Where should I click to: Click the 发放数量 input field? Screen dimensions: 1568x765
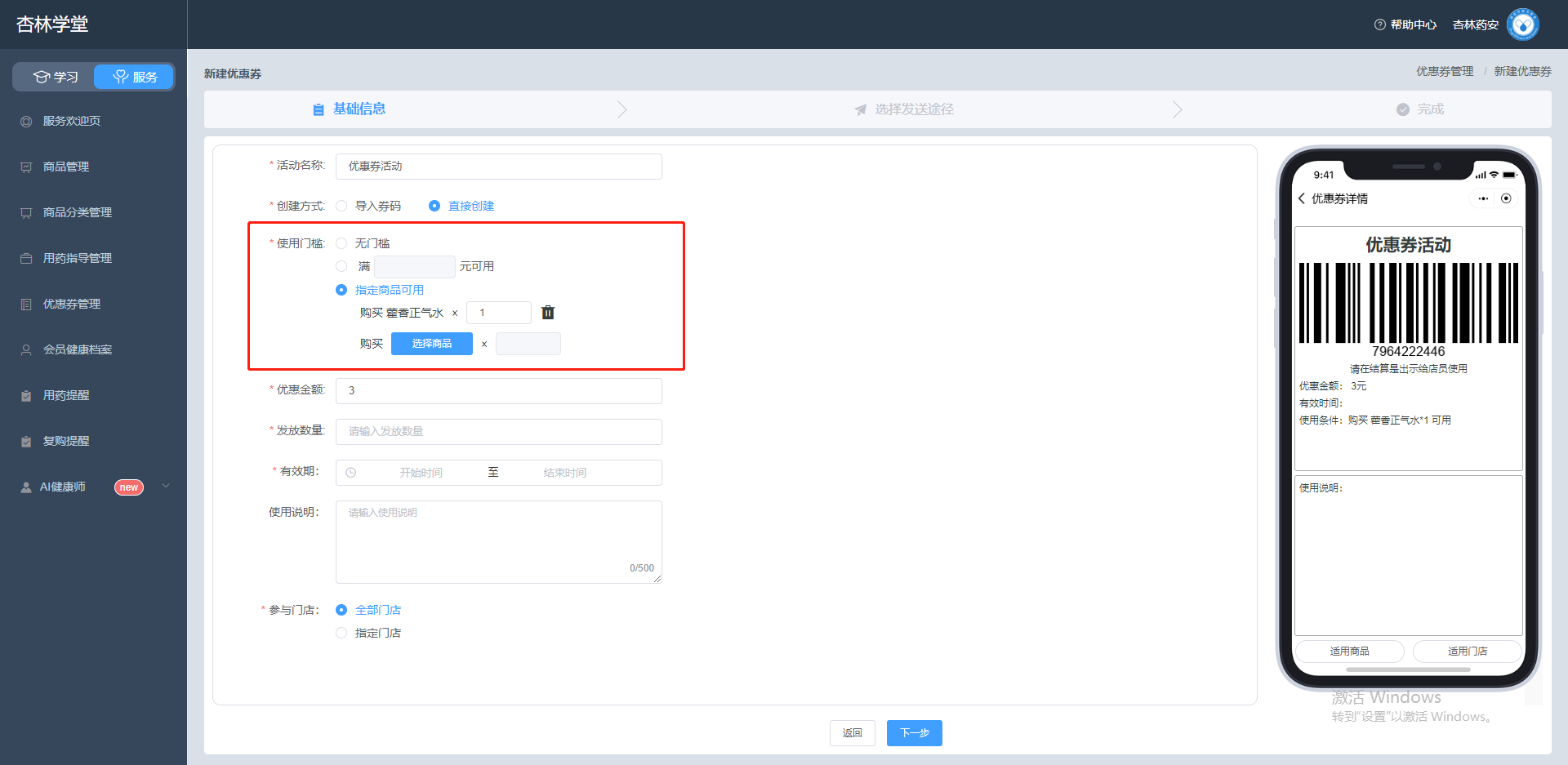coord(499,432)
